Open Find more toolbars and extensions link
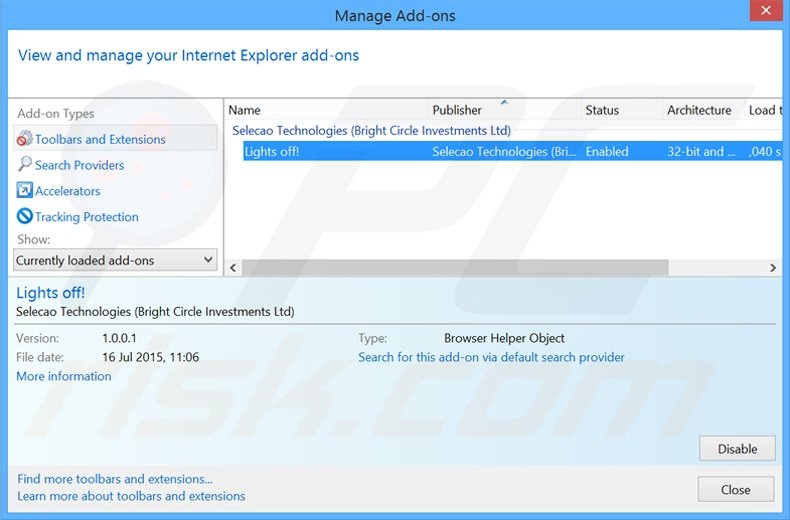This screenshot has width=790, height=520. click(x=115, y=479)
